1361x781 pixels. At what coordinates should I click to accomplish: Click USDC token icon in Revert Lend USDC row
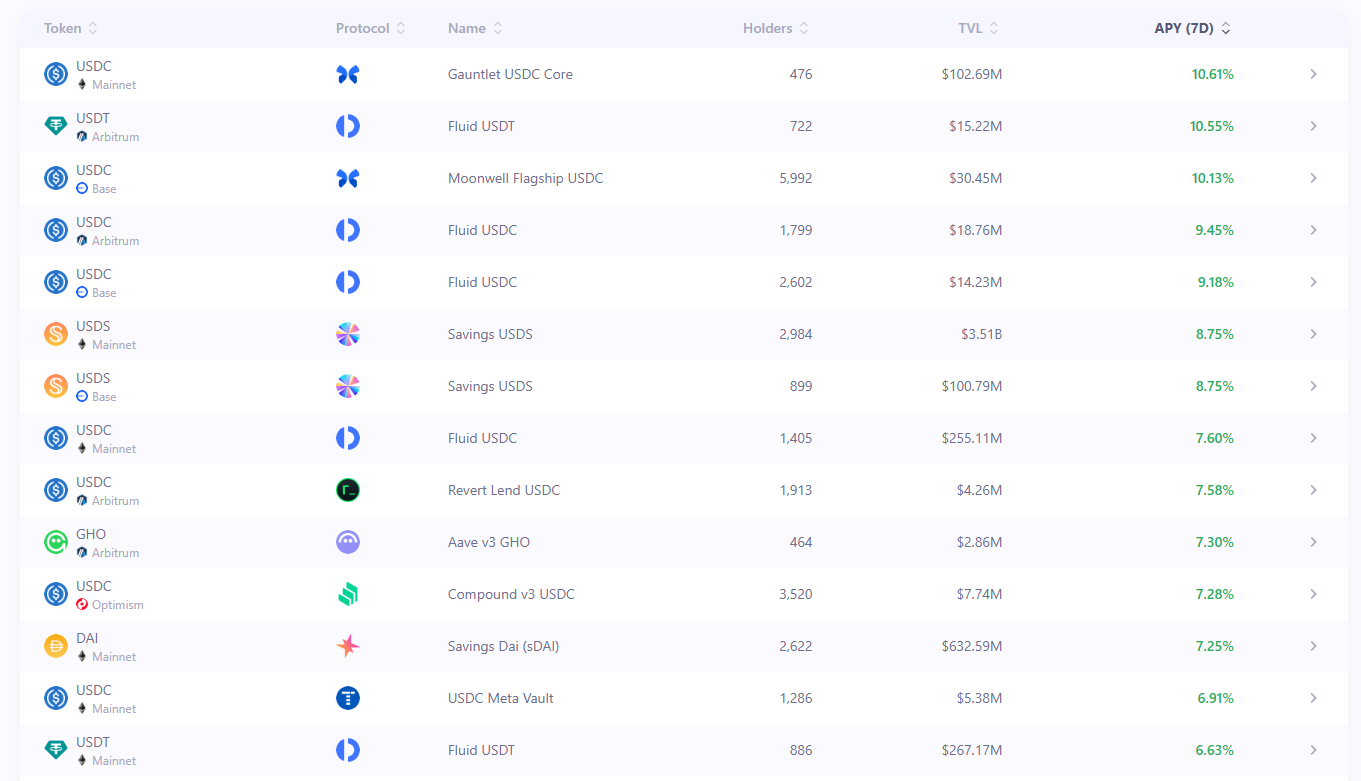[x=56, y=490]
